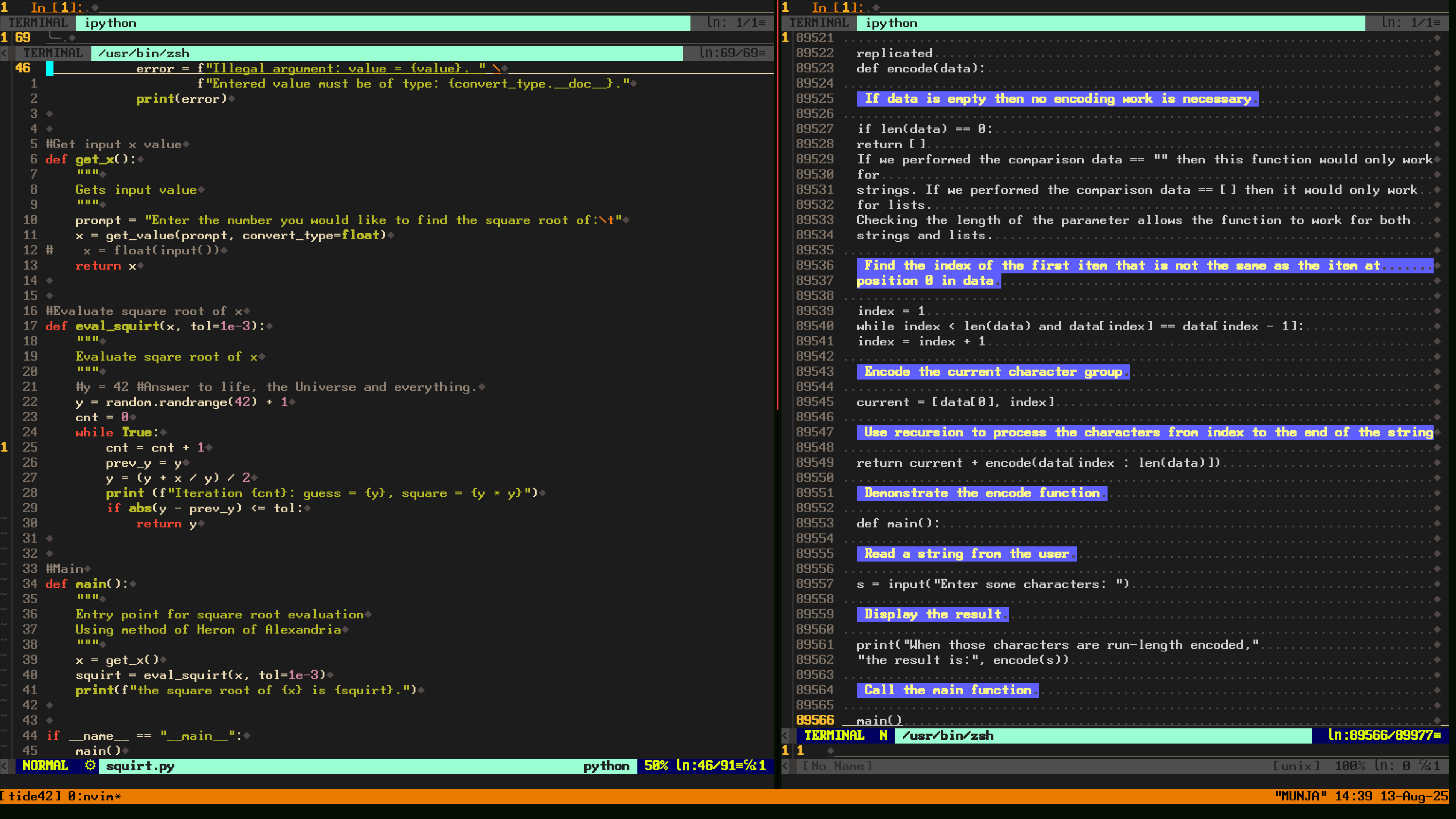The height and width of the screenshot is (819, 1456).
Task: Click the highlighted 'Call the main function' comment
Action: (x=947, y=690)
